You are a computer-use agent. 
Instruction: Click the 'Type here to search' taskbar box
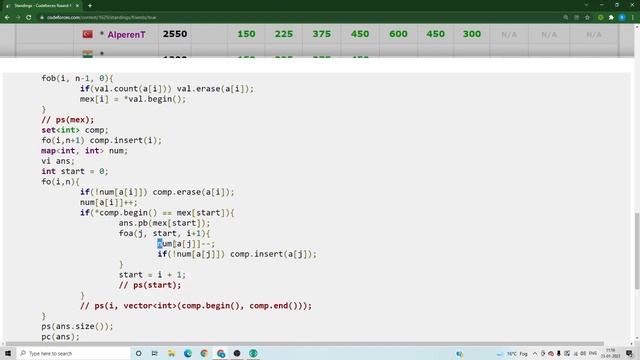(73, 353)
